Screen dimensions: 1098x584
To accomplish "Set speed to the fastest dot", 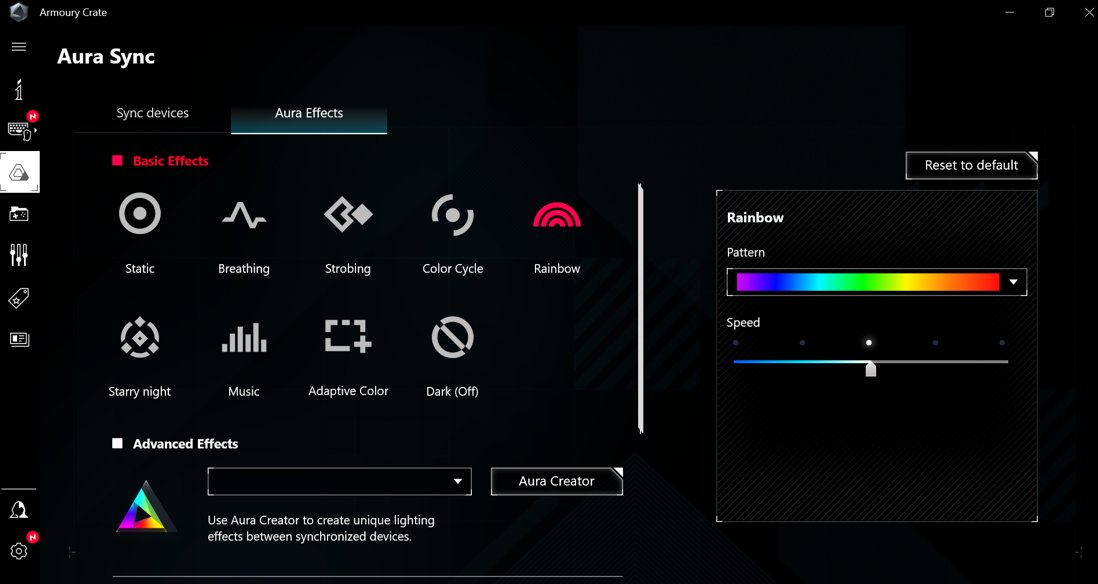I will point(1002,343).
